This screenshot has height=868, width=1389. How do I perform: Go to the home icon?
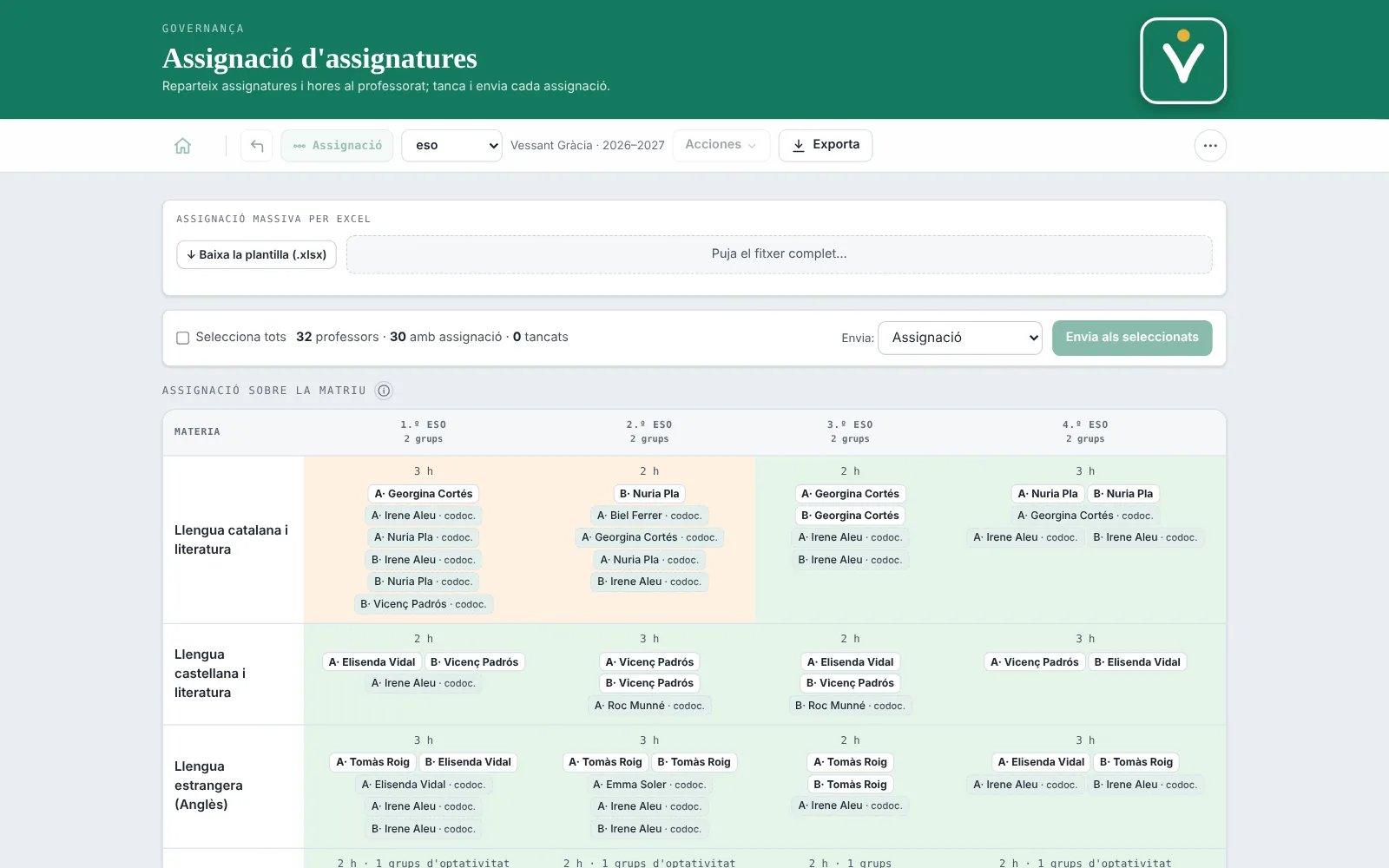(182, 146)
